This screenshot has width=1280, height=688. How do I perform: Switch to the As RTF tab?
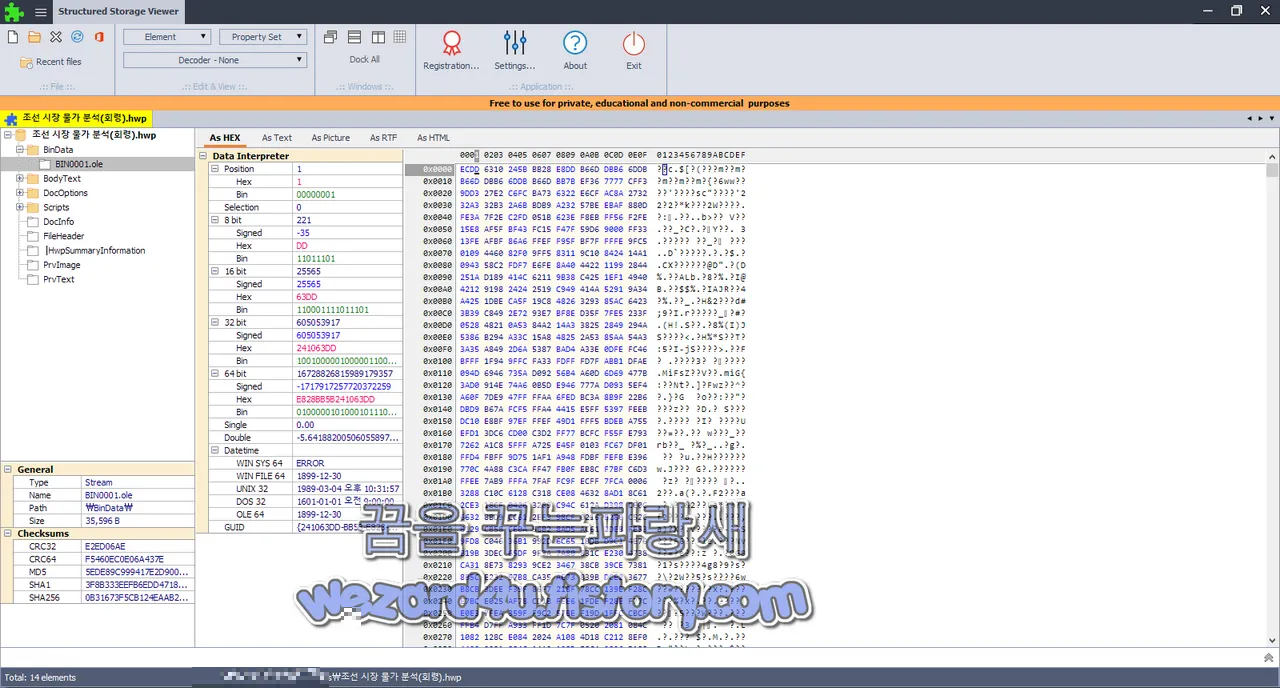pos(383,138)
